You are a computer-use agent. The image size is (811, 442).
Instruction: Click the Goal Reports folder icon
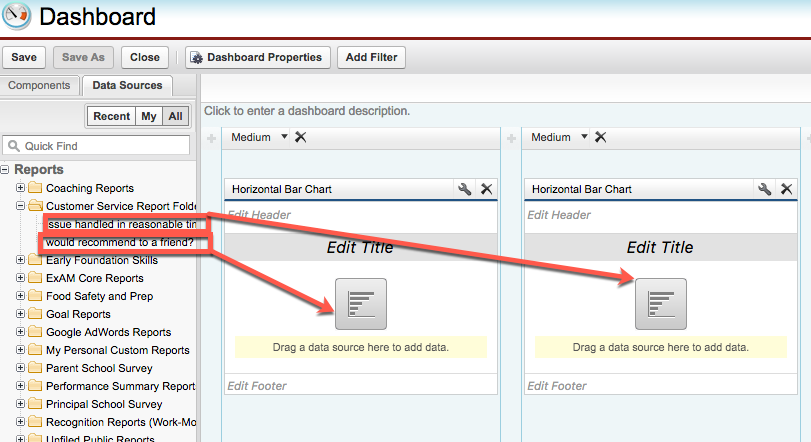coord(35,313)
